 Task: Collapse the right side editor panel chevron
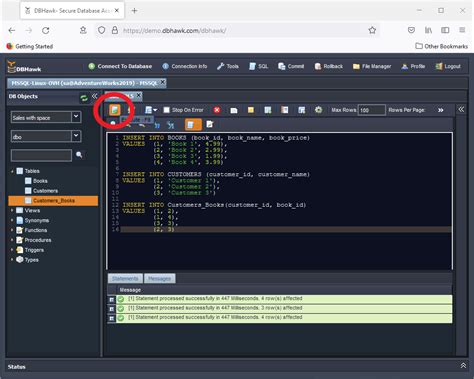click(x=461, y=109)
